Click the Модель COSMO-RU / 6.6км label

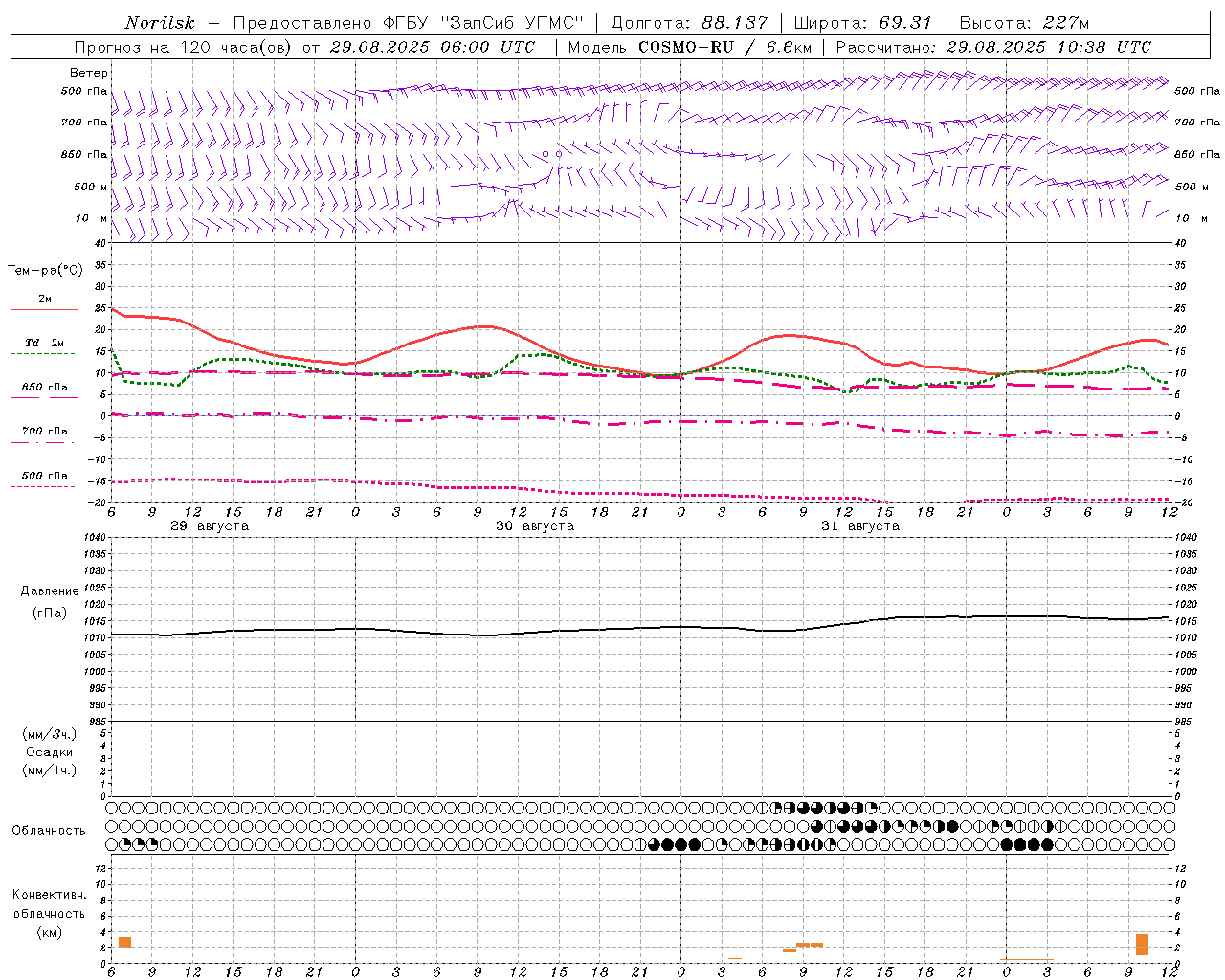point(690,47)
